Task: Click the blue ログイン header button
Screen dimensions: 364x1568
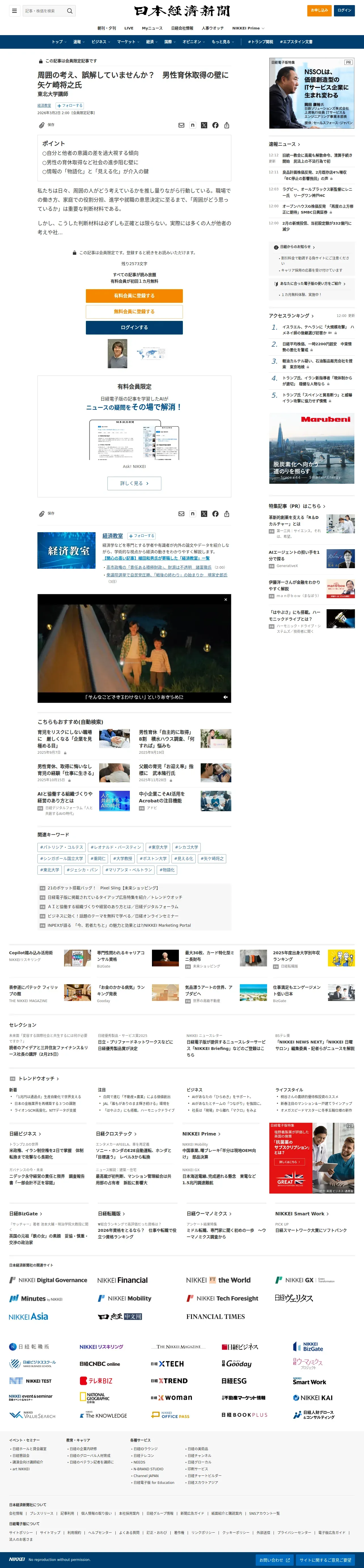Action: coord(344,10)
